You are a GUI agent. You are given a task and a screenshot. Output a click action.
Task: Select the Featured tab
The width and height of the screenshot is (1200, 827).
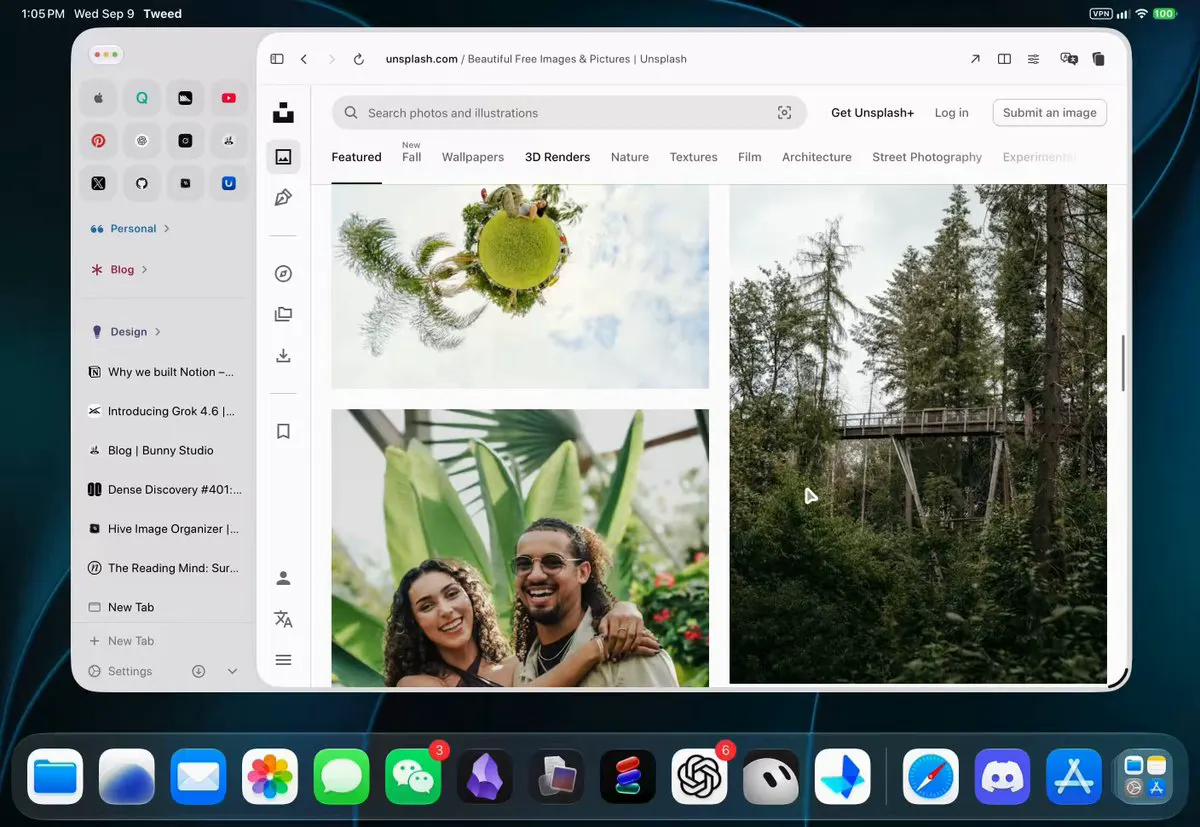[x=356, y=157]
